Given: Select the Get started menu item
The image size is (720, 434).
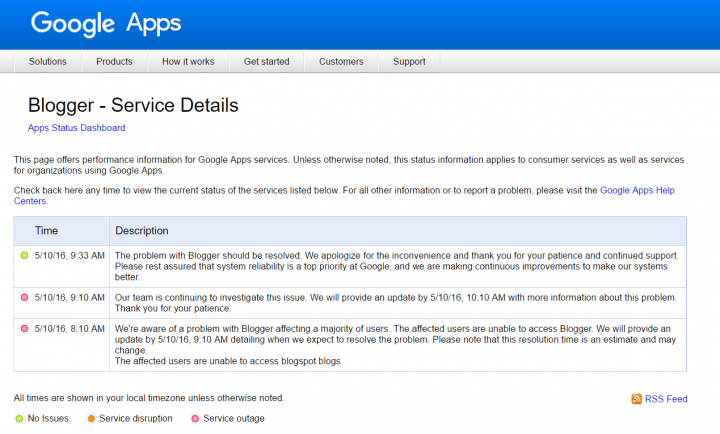Looking at the screenshot, I should pos(266,62).
